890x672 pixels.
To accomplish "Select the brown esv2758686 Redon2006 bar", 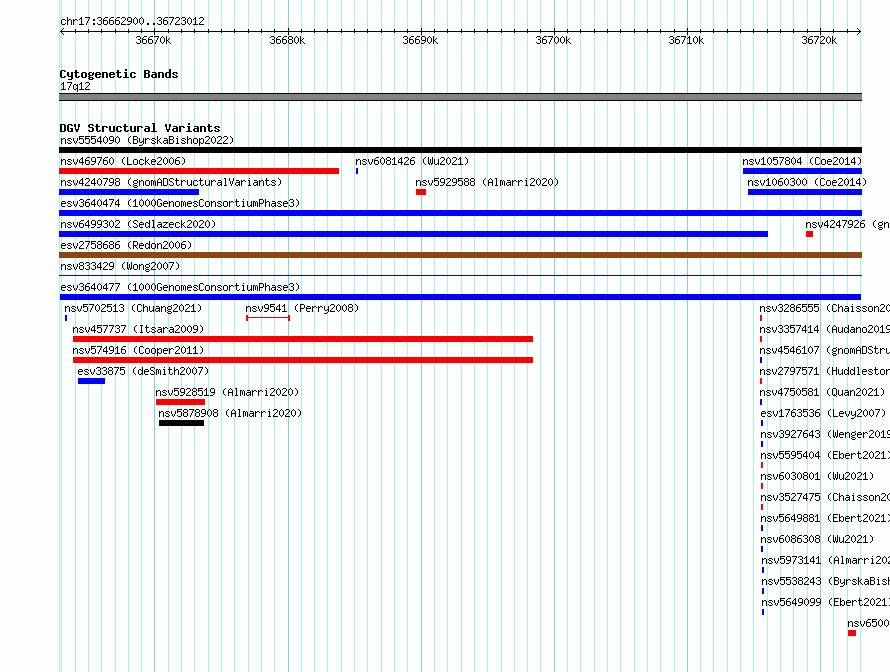I will tap(460, 255).
